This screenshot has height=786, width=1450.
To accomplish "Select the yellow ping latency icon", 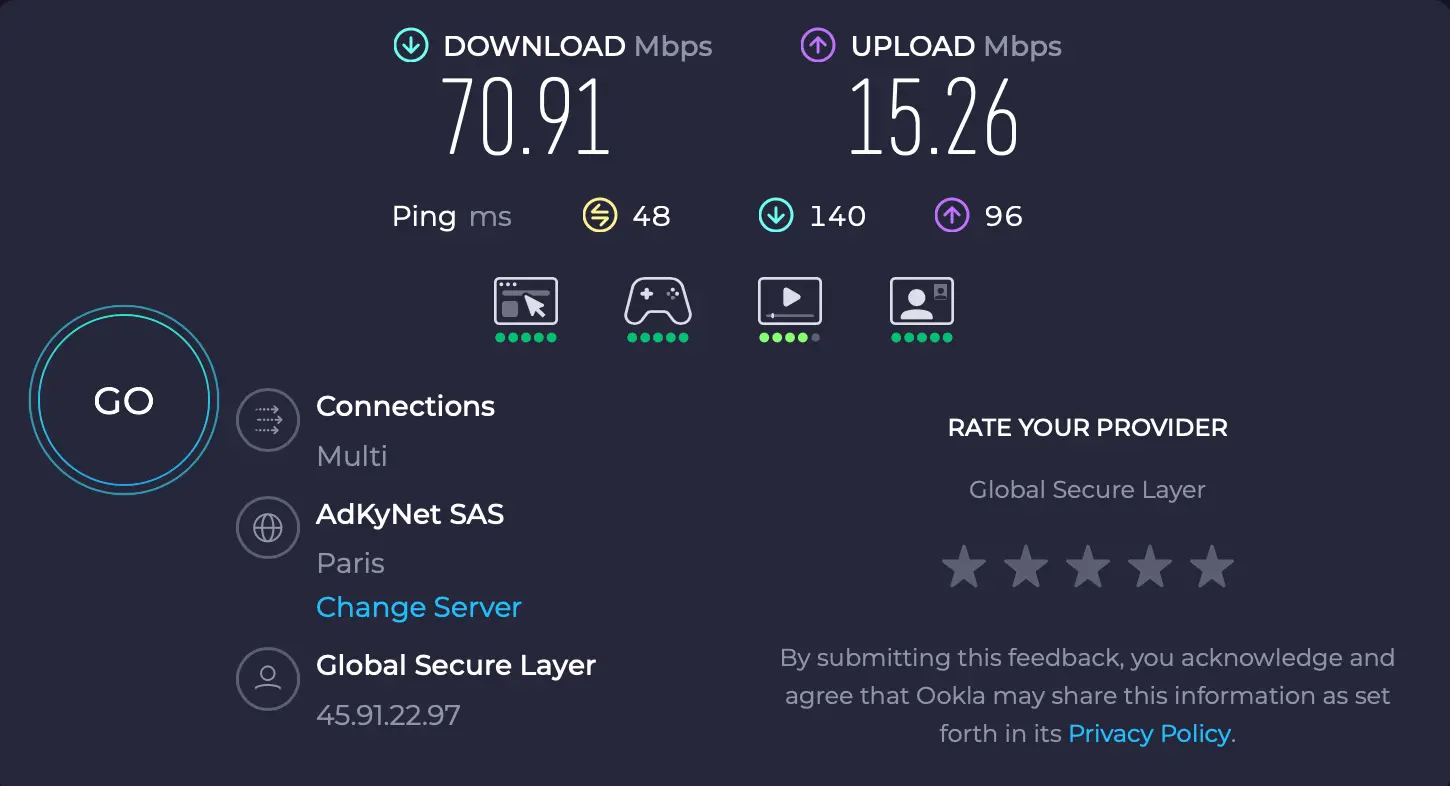I will click(599, 215).
